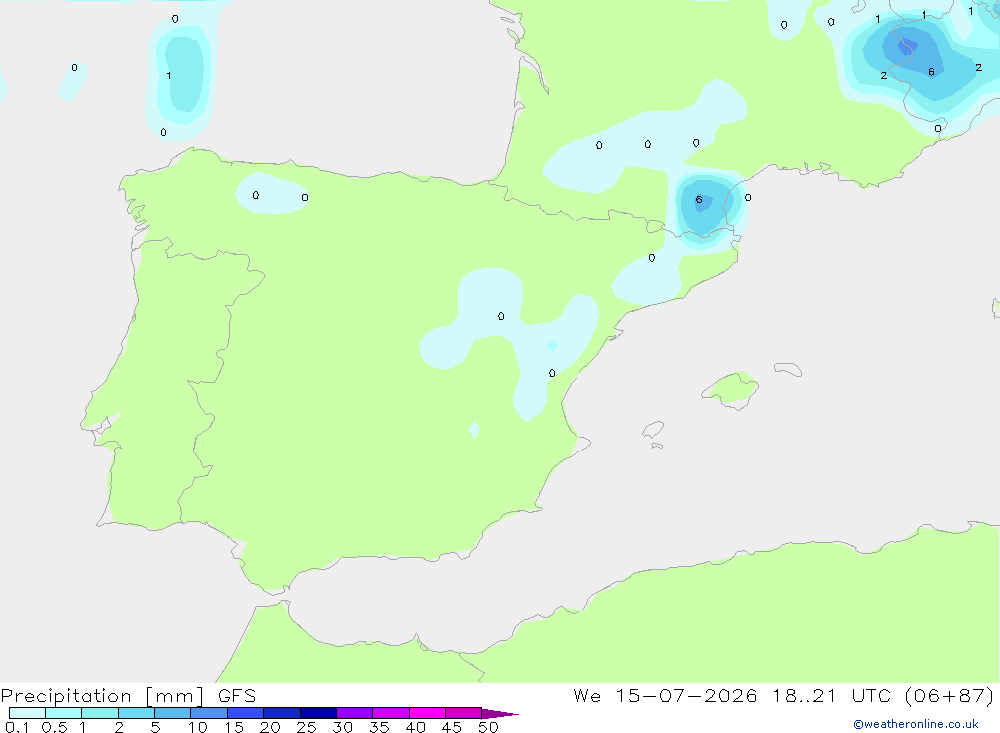Image resolution: width=1000 pixels, height=733 pixels.
Task: Pick the 10–15 mm blue legend swatch
Action: coord(209,713)
